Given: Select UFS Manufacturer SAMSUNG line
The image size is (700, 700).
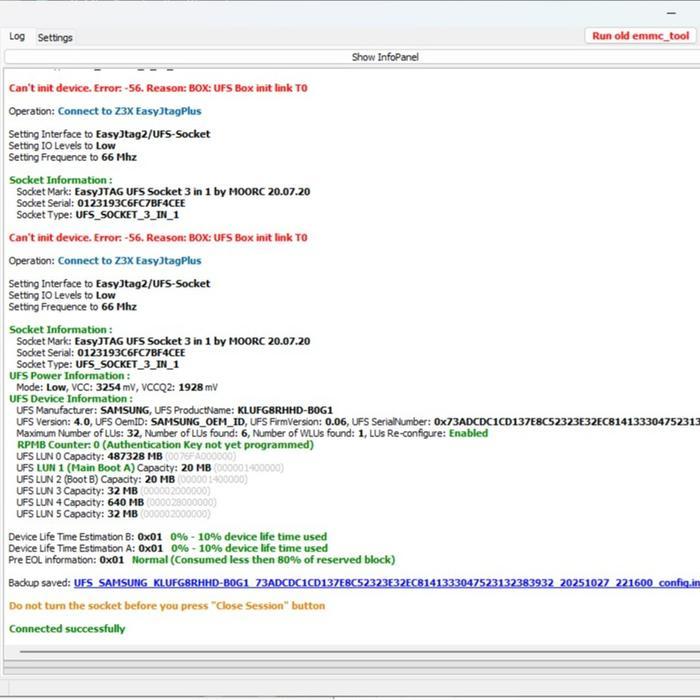Looking at the screenshot, I should [x=175, y=410].
